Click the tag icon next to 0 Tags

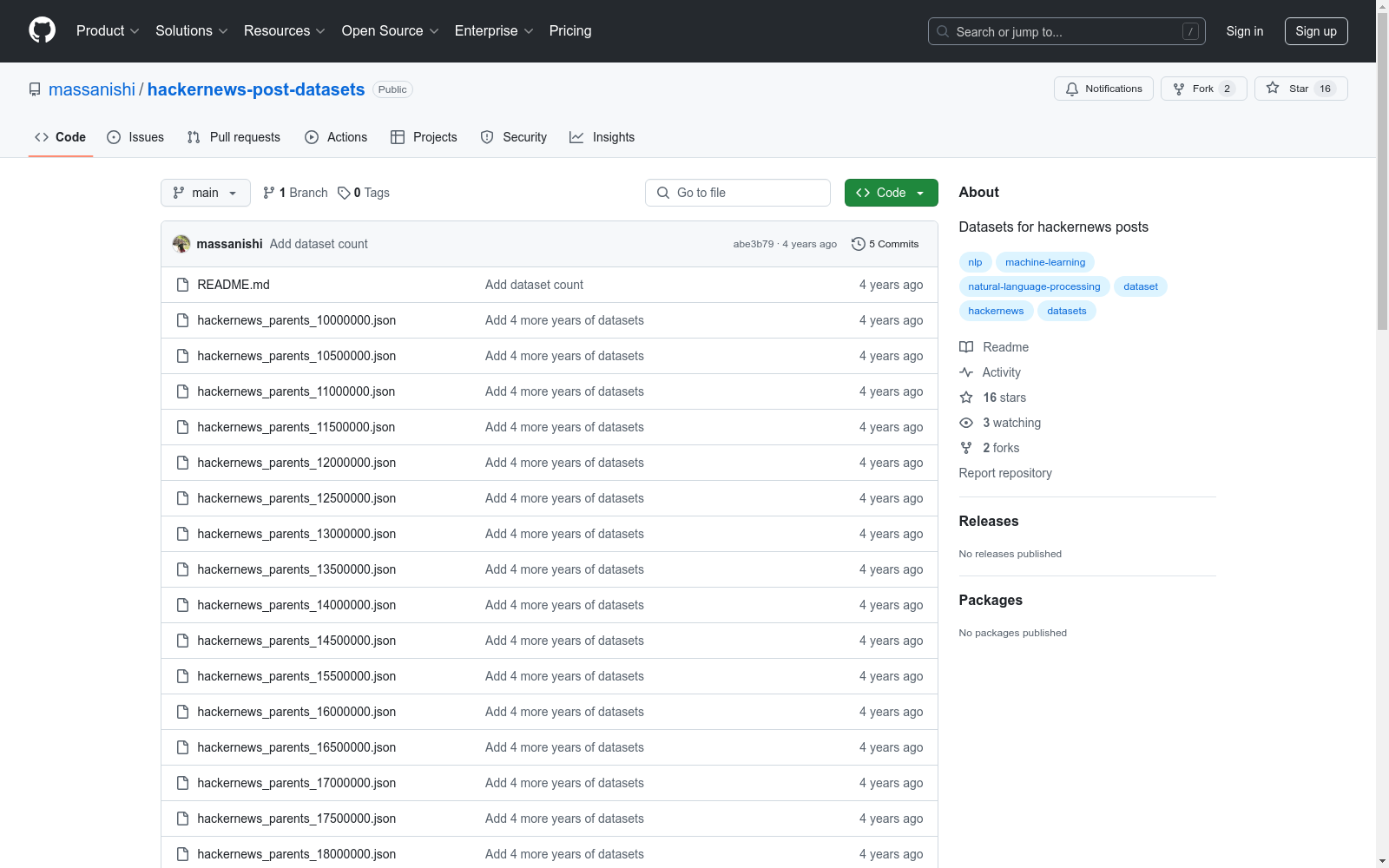(x=344, y=193)
